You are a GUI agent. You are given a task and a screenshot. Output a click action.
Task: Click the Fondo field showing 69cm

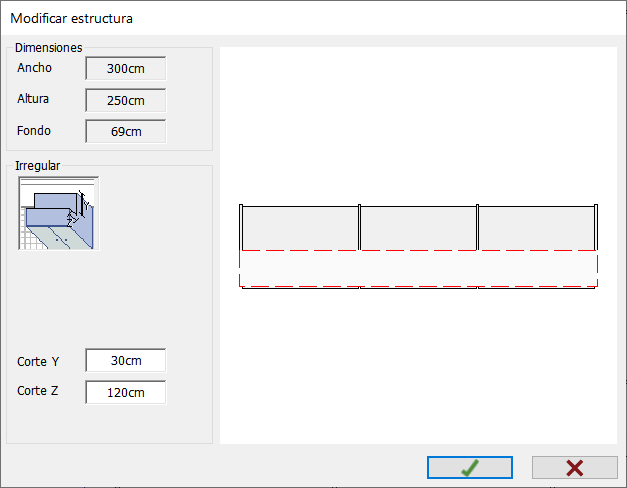(126, 131)
